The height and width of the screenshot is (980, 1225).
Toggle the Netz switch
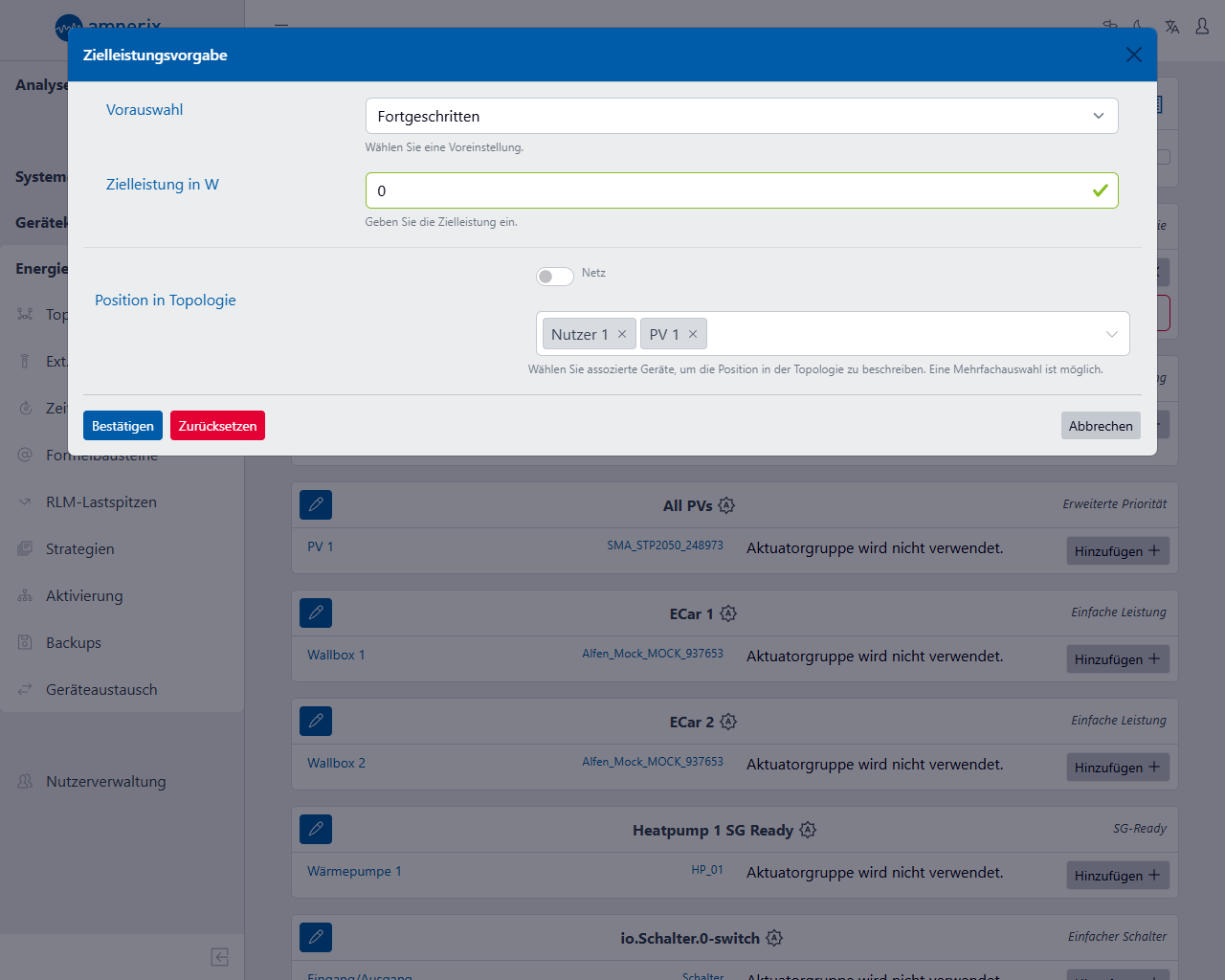(x=554, y=277)
